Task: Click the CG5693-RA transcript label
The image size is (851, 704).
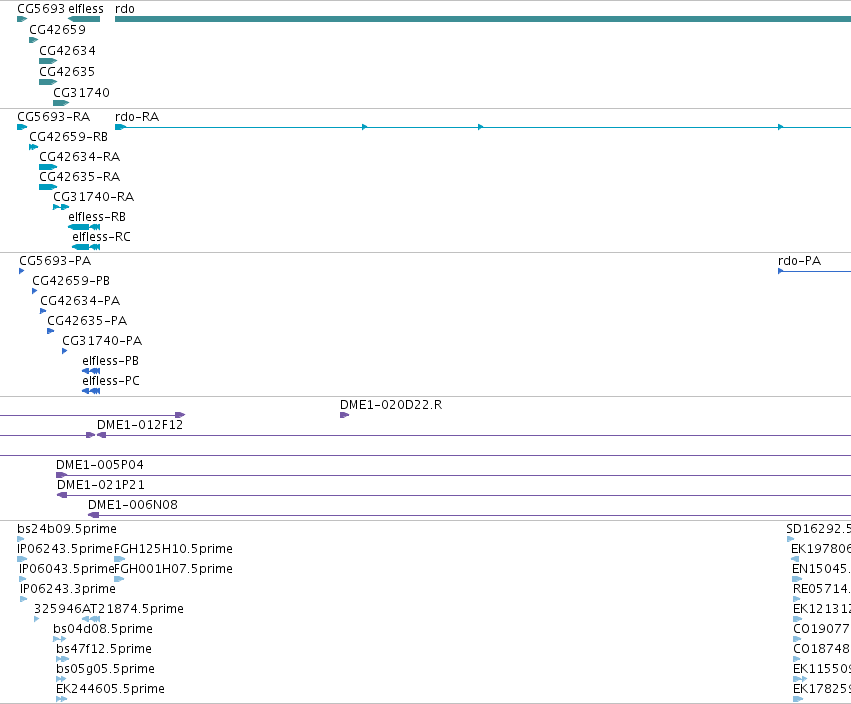Action: pos(54,117)
